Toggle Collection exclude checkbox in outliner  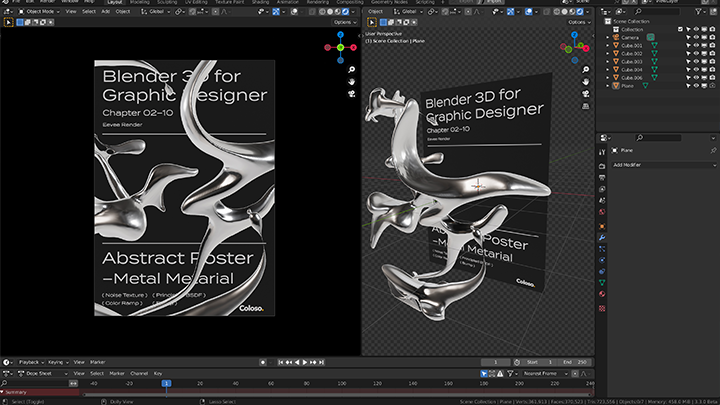coord(680,29)
